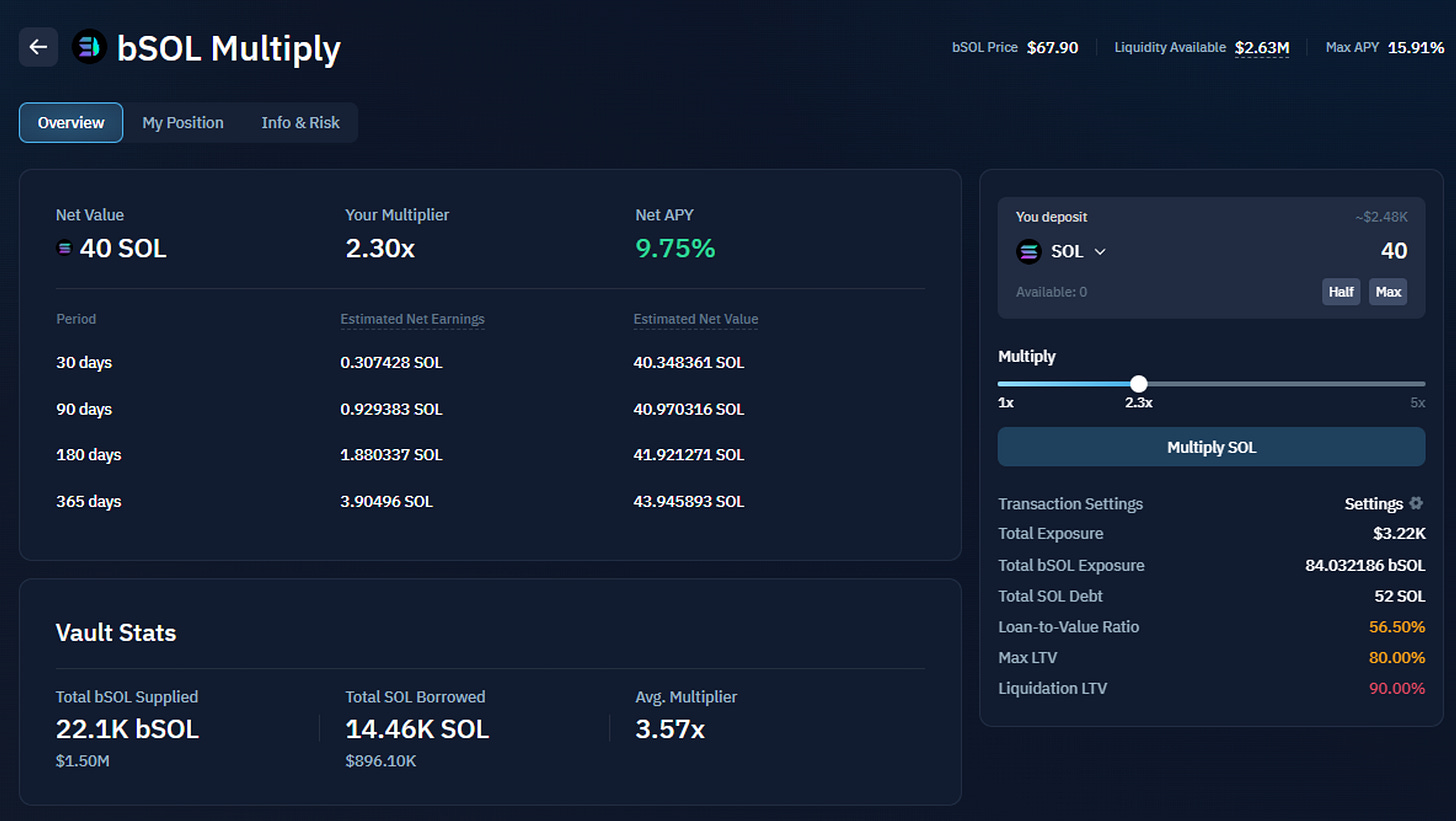Click the Estimated Net Value column header
The width and height of the screenshot is (1456, 821).
point(696,319)
